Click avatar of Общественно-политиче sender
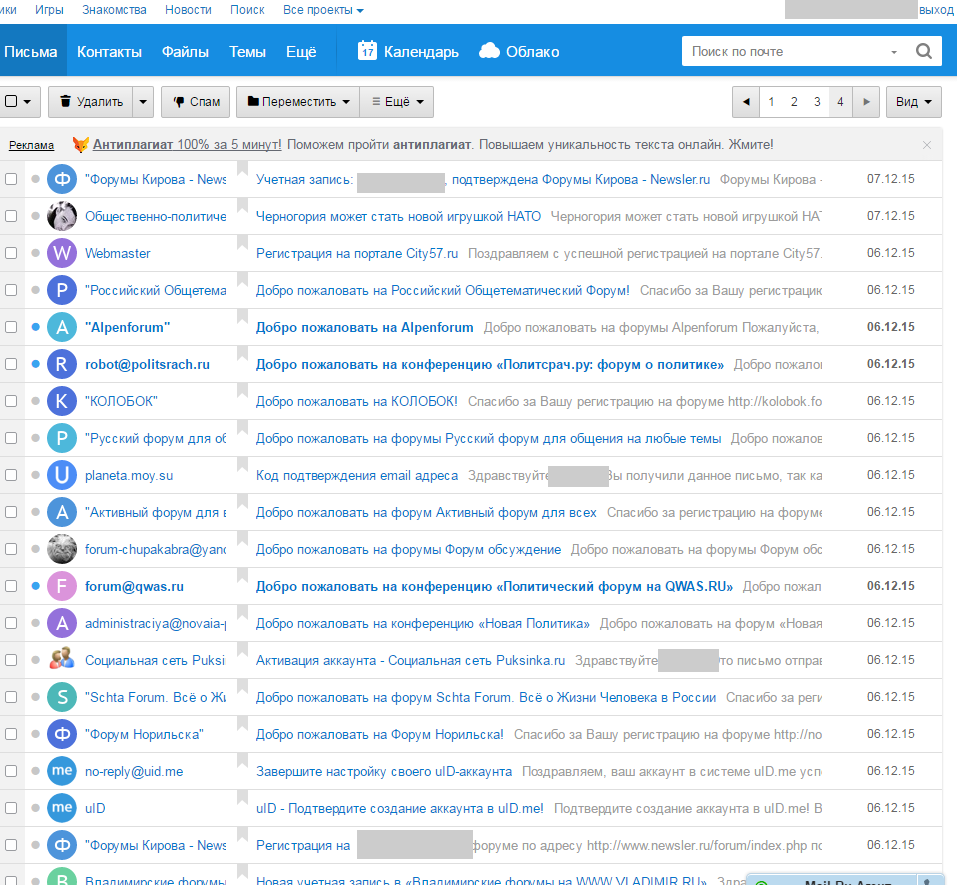Image resolution: width=957 pixels, height=885 pixels. [62, 216]
